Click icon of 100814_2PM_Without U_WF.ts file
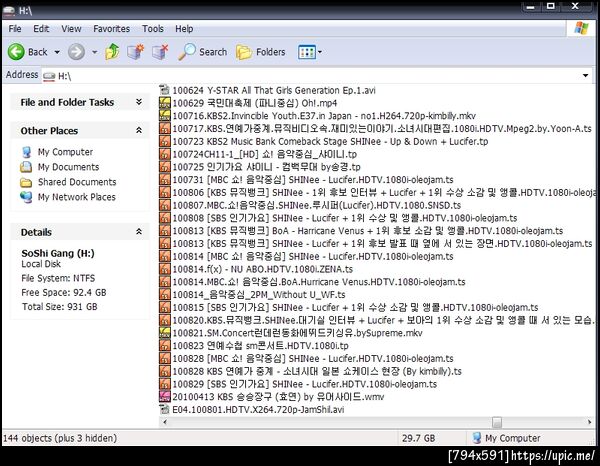 pyautogui.click(x=165, y=295)
